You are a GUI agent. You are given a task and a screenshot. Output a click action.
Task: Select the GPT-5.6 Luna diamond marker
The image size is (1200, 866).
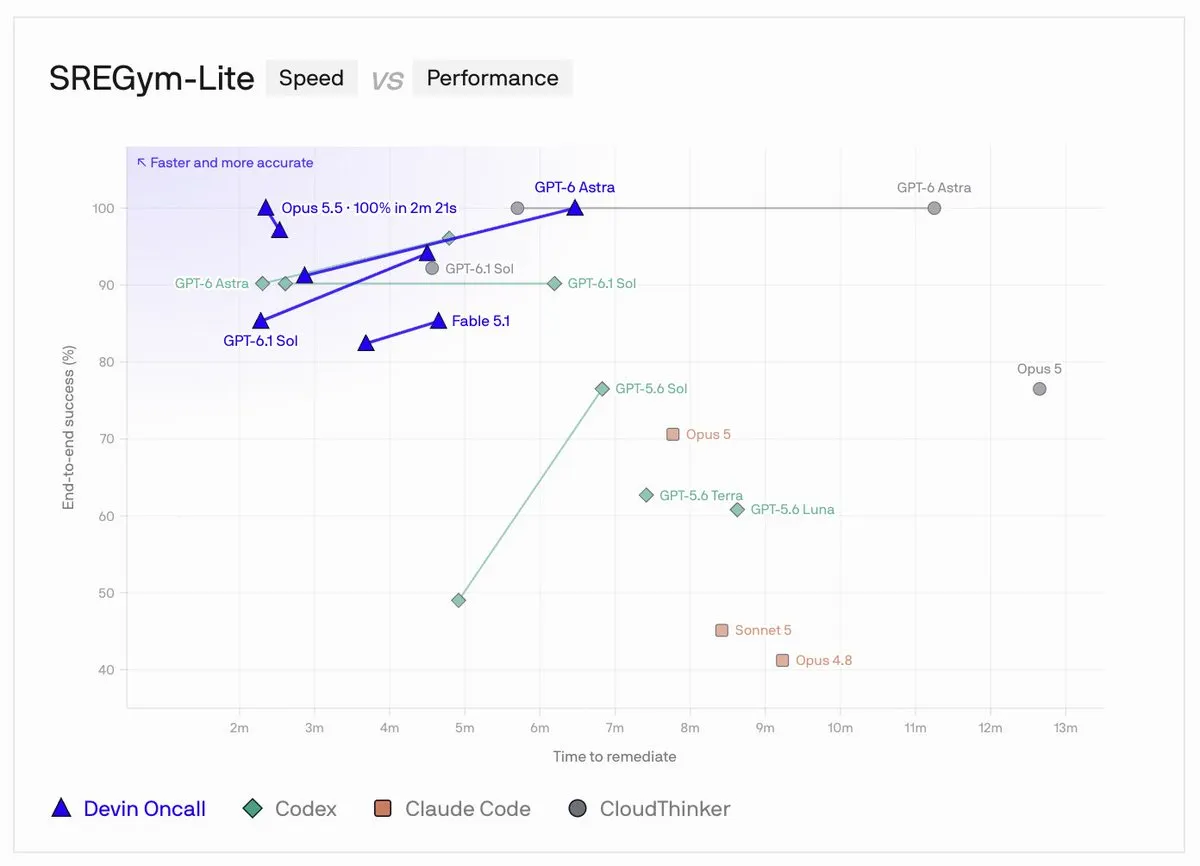(x=737, y=509)
